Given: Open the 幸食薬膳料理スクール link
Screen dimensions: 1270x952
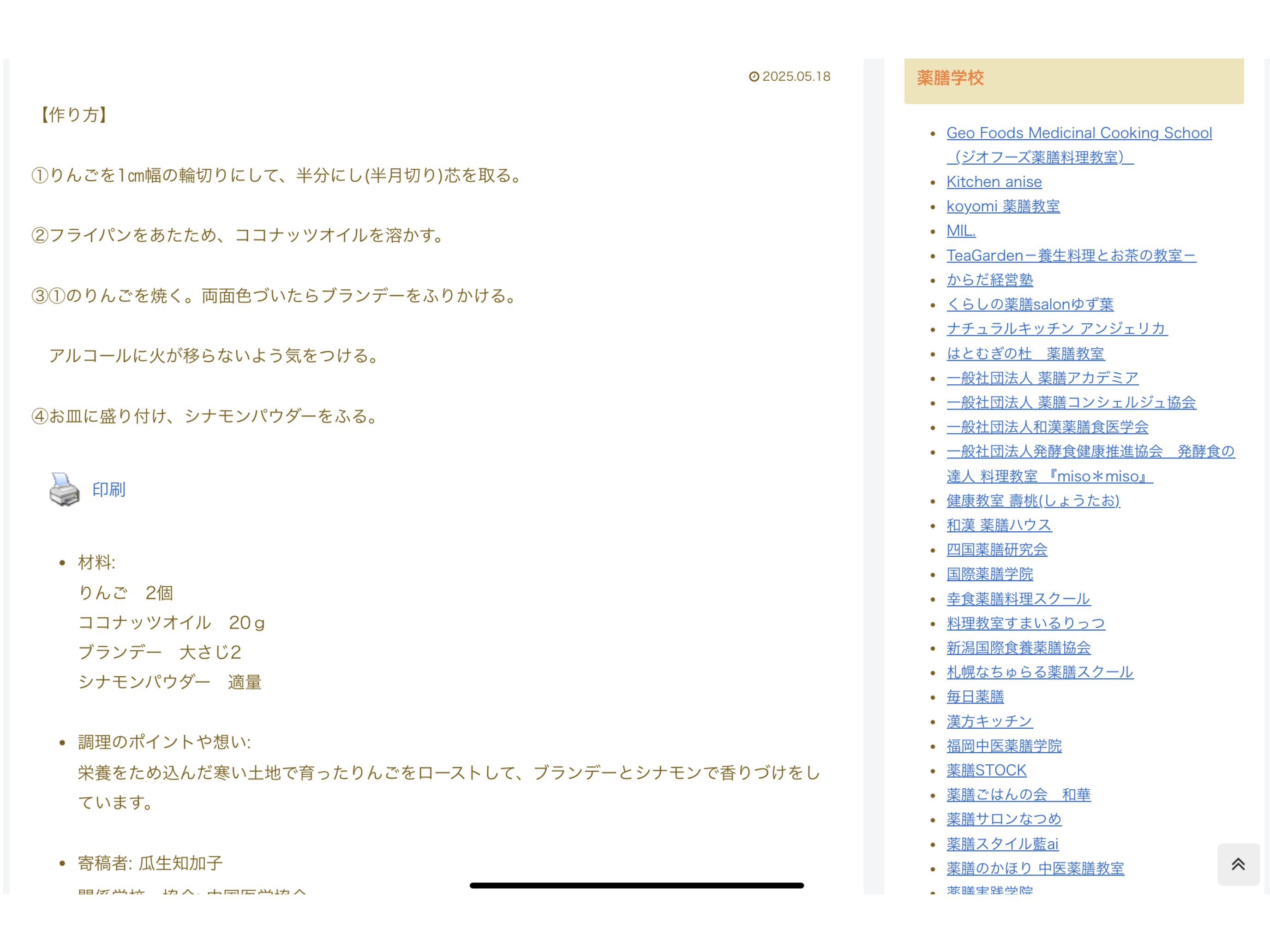Looking at the screenshot, I should 1018,599.
